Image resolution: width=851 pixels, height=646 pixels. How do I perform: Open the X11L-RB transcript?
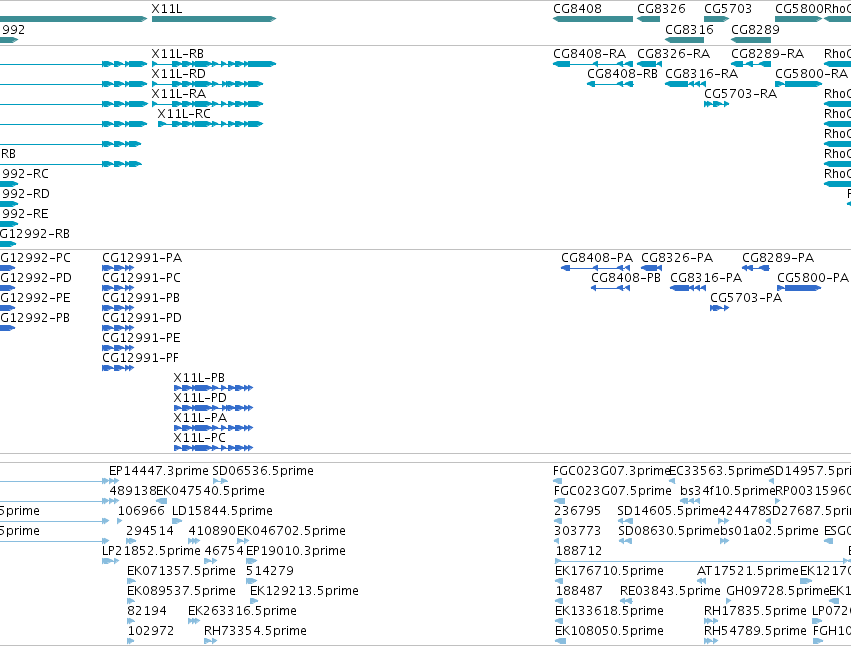click(214, 64)
